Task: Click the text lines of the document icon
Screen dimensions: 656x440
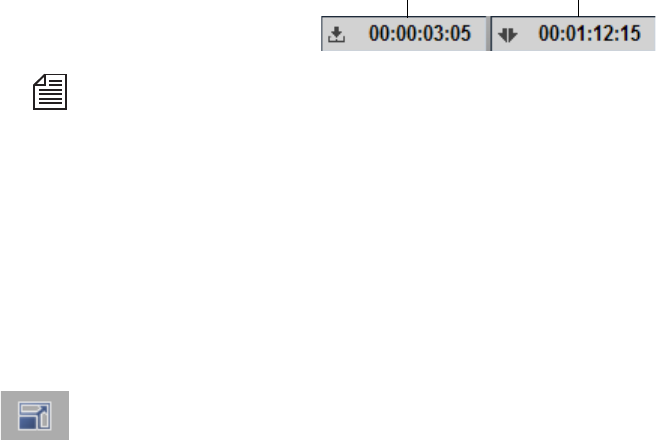Action: point(51,95)
